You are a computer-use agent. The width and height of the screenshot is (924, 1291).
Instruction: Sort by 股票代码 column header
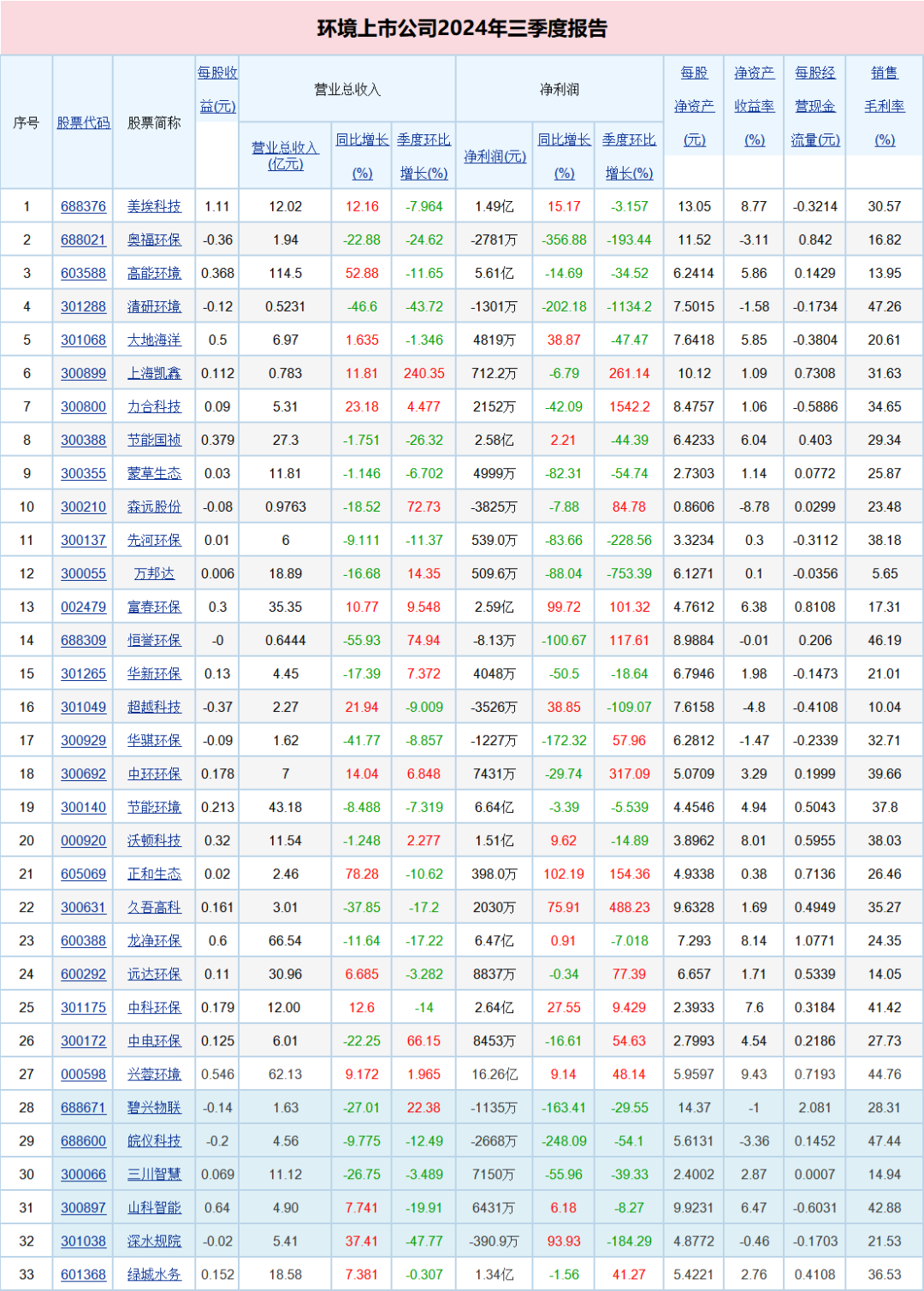click(83, 122)
